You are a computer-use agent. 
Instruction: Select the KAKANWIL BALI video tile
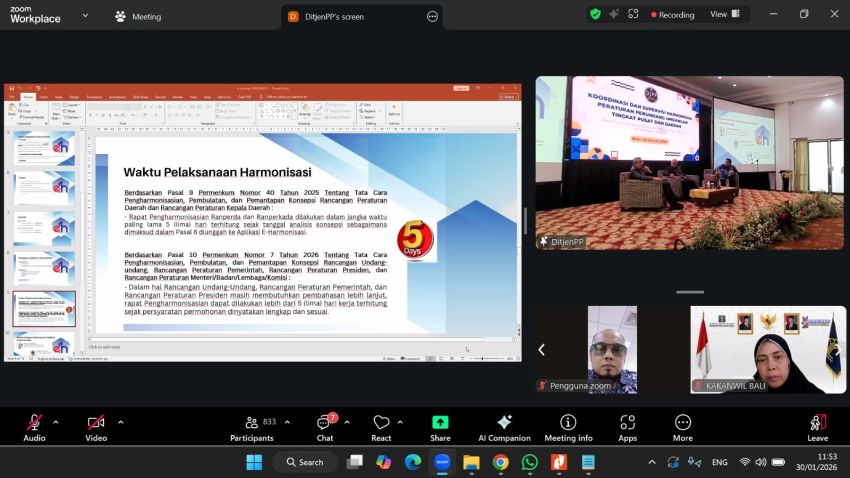[x=768, y=350]
